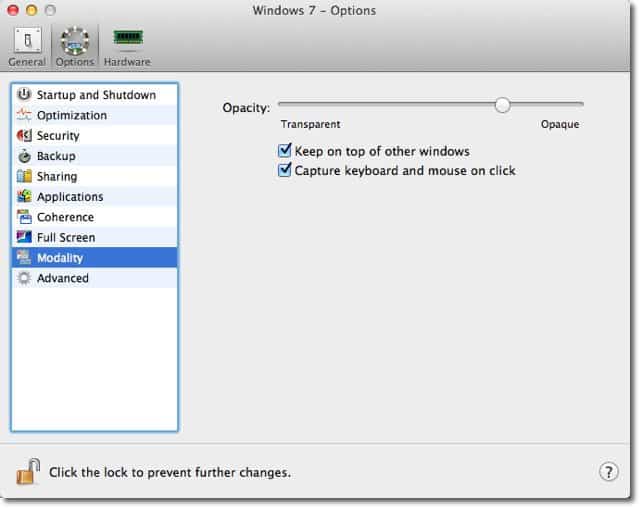Open help with the question mark button

point(609,472)
